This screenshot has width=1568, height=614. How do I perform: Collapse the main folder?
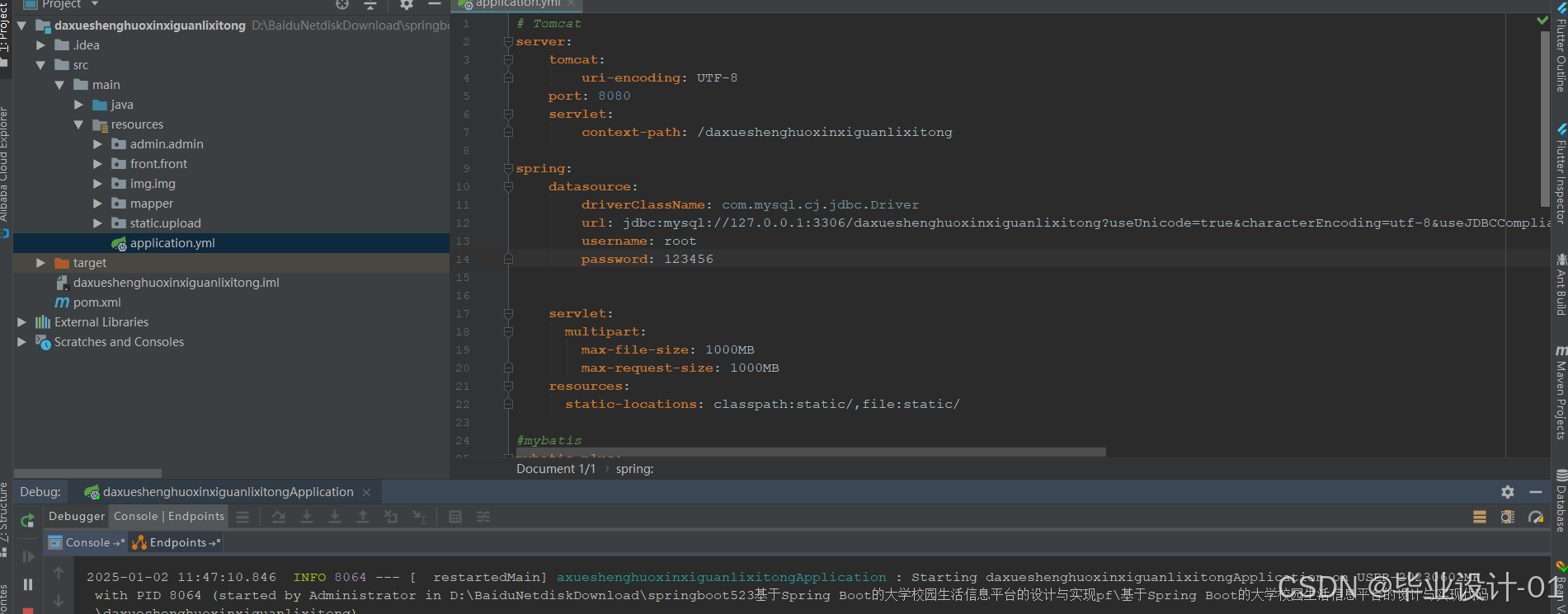(x=59, y=85)
